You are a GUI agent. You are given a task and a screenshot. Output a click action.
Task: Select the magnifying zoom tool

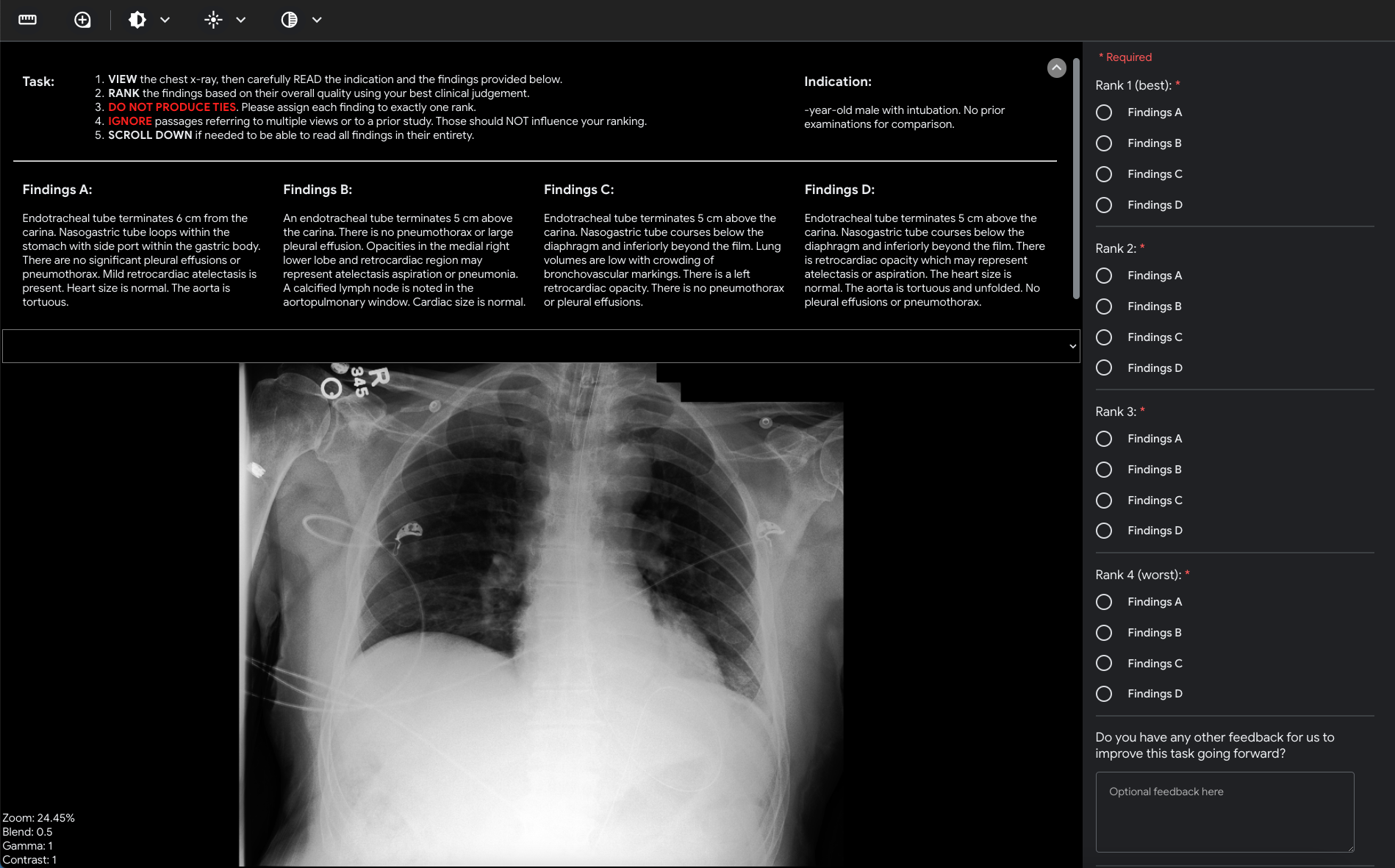(82, 20)
